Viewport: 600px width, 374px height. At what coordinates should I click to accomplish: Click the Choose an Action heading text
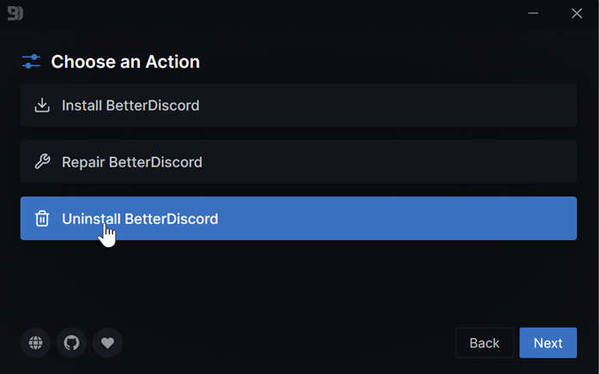[x=126, y=62]
